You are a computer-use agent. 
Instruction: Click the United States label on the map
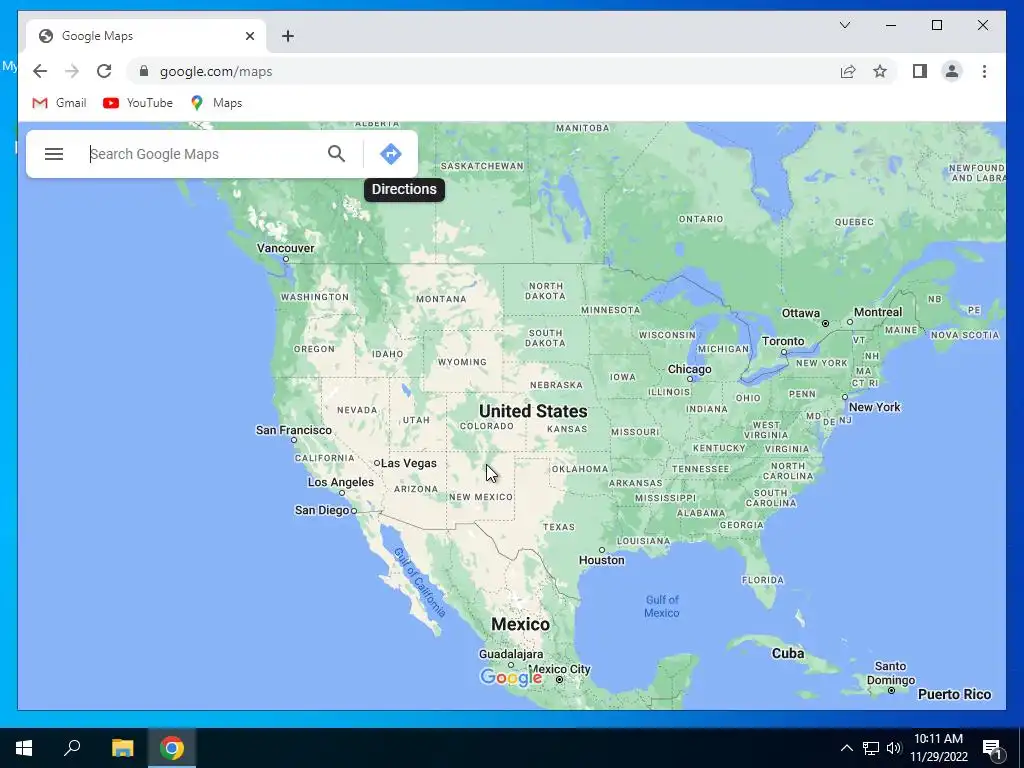[x=533, y=411]
